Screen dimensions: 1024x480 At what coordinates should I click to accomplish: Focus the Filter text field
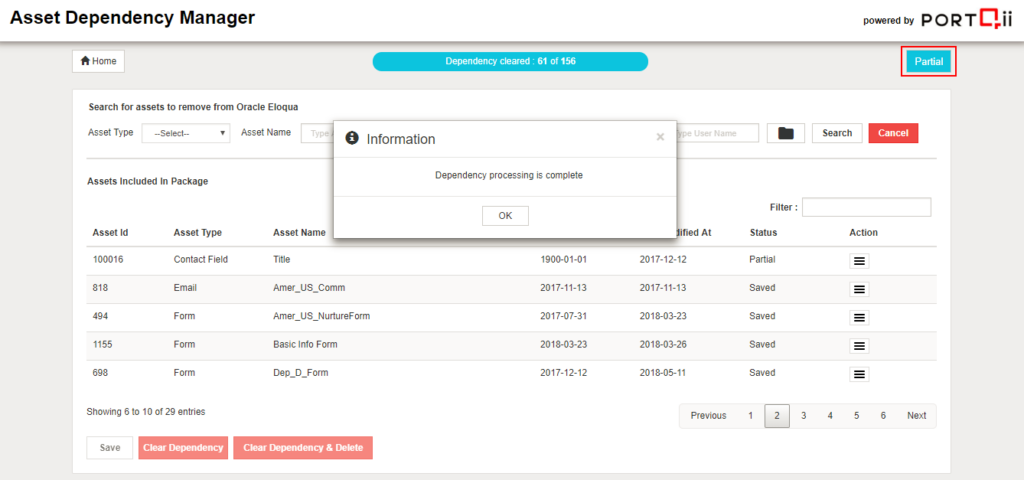tap(866, 207)
